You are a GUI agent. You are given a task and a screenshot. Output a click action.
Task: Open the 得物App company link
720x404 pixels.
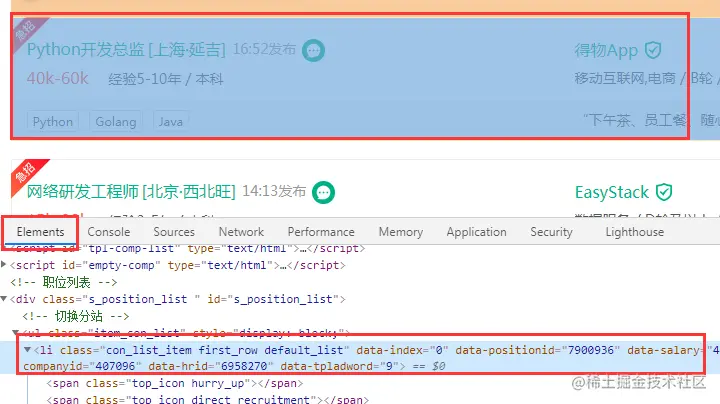pyautogui.click(x=606, y=50)
